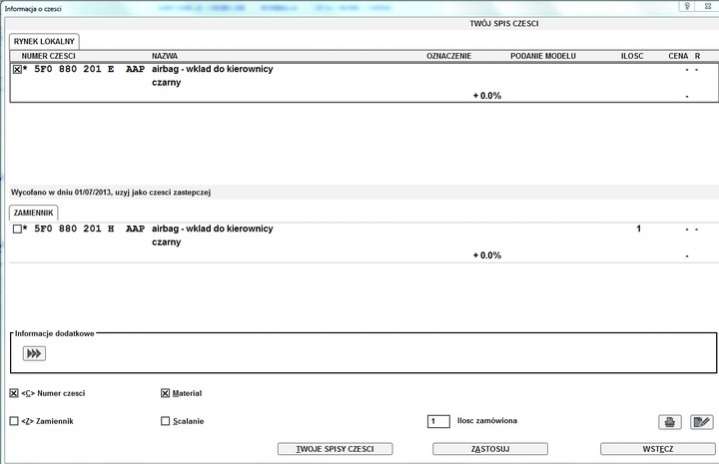Click the help question mark icon

click(x=686, y=6)
